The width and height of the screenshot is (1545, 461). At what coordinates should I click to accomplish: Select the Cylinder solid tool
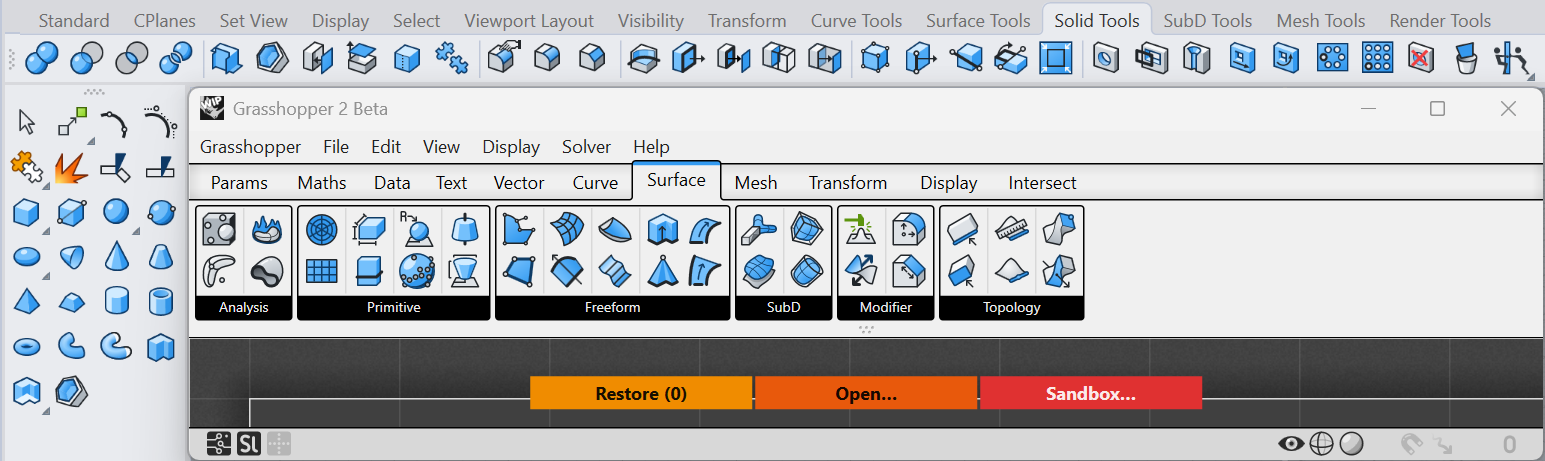(117, 301)
